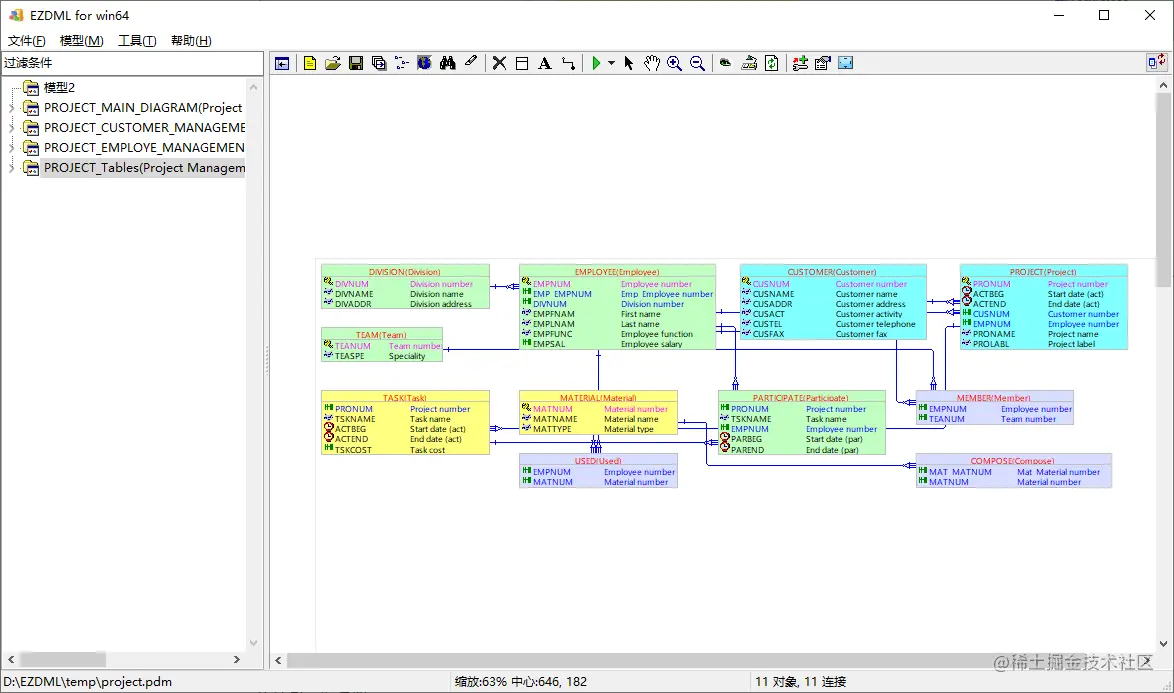1174x693 pixels.
Task: Click the pencil edit icon
Action: [471, 62]
